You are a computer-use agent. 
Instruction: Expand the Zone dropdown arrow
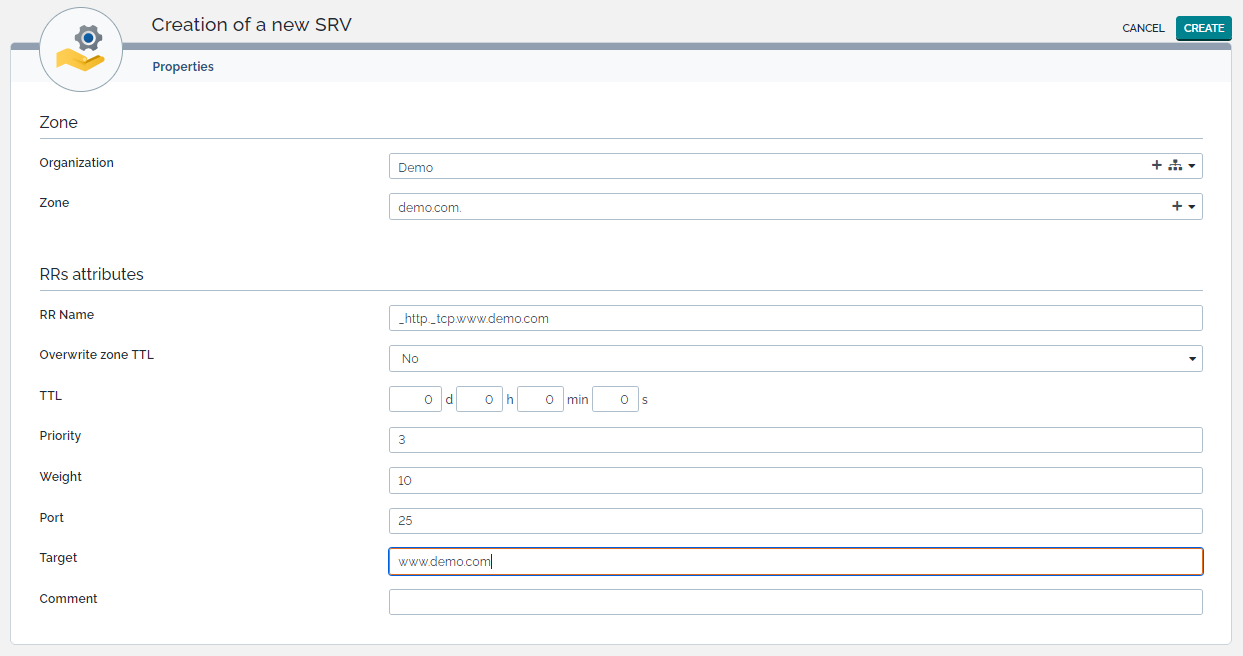[1192, 207]
